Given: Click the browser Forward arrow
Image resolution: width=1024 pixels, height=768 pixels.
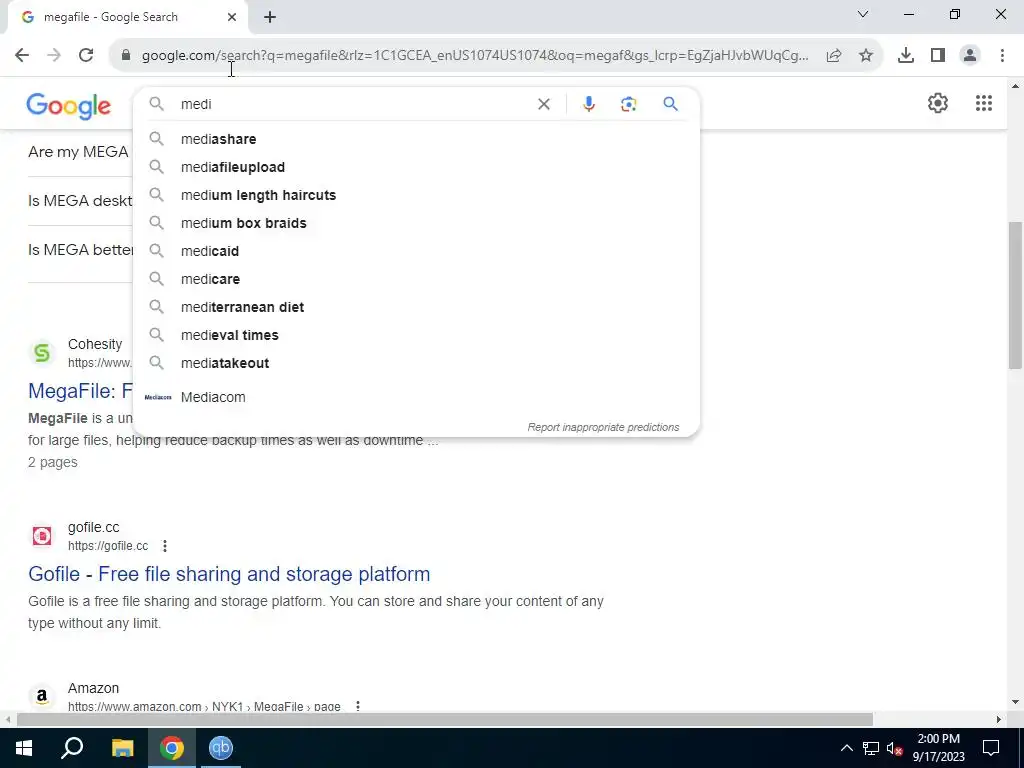Looking at the screenshot, I should pyautogui.click(x=54, y=56).
